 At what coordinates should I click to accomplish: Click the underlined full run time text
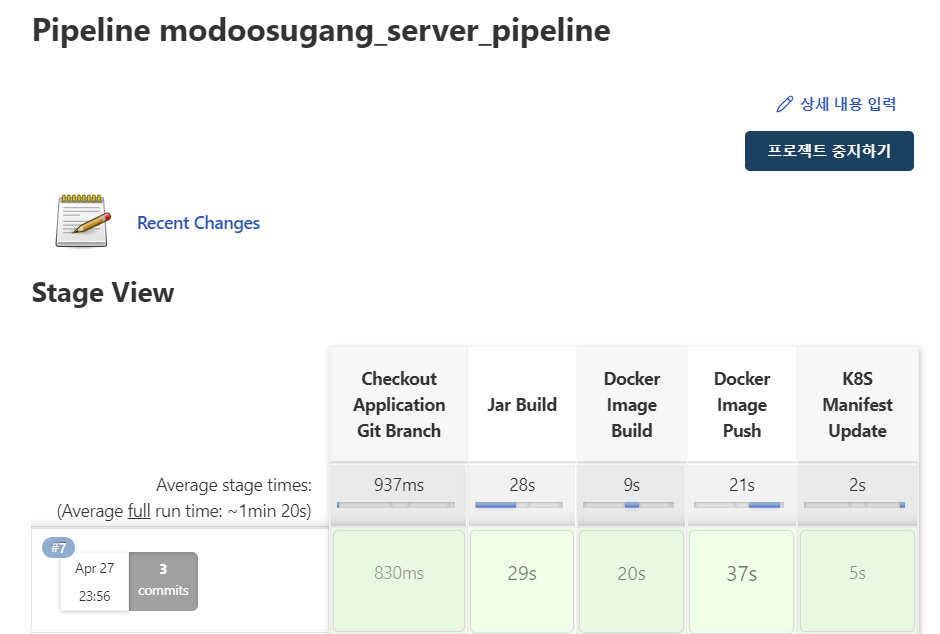pos(139,511)
